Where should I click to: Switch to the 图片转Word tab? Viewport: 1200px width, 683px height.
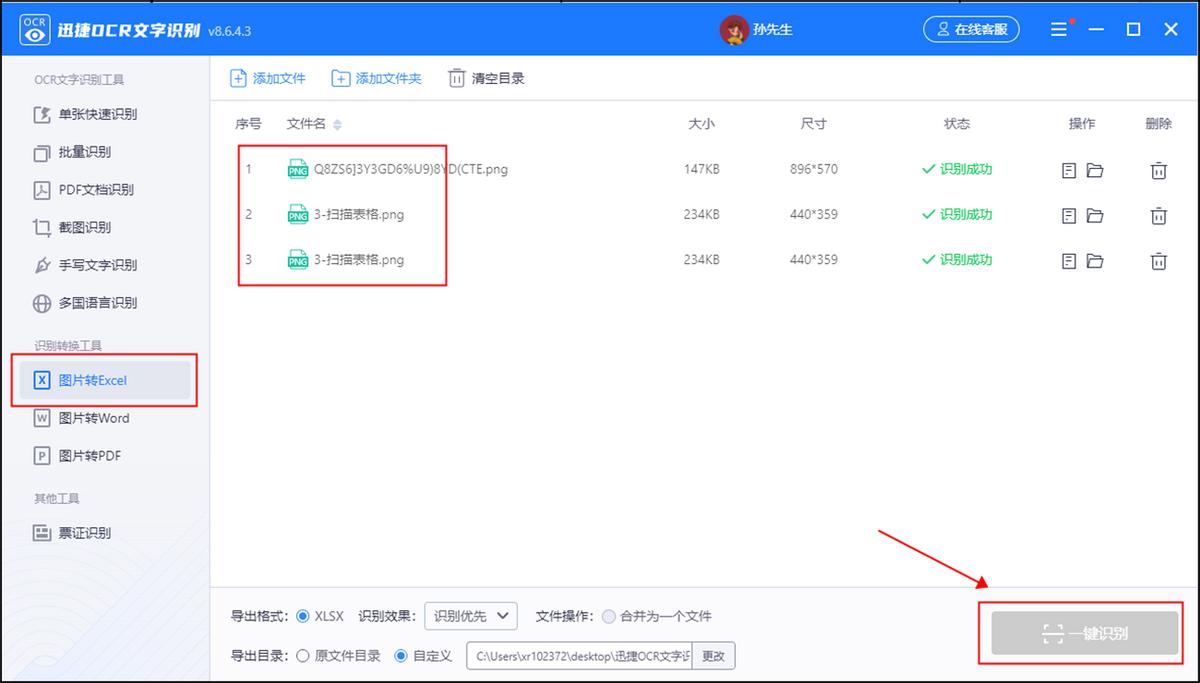pyautogui.click(x=96, y=418)
